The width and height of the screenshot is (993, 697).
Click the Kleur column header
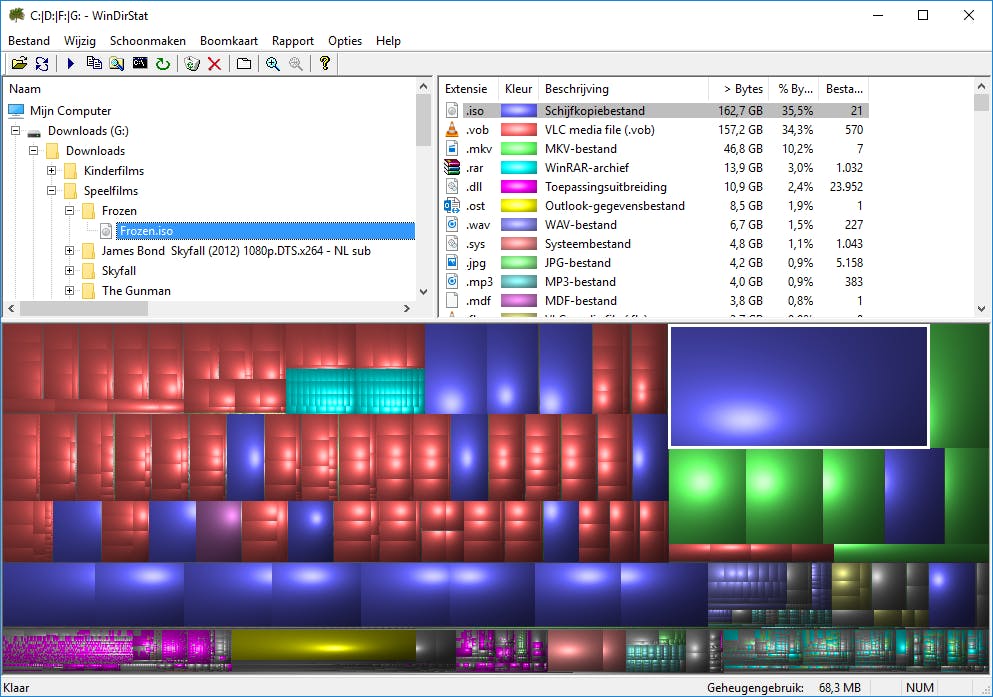(518, 89)
